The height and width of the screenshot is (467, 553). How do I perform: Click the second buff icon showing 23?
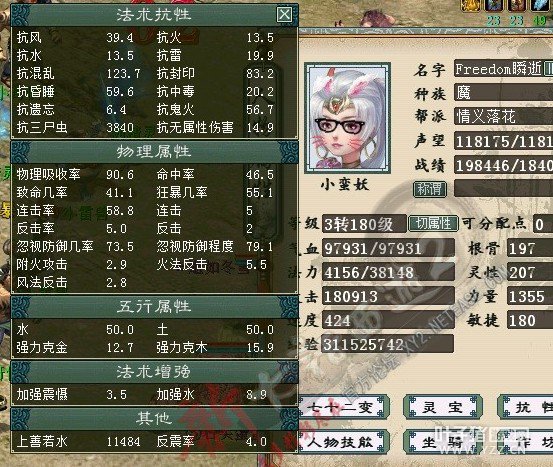(494, 5)
